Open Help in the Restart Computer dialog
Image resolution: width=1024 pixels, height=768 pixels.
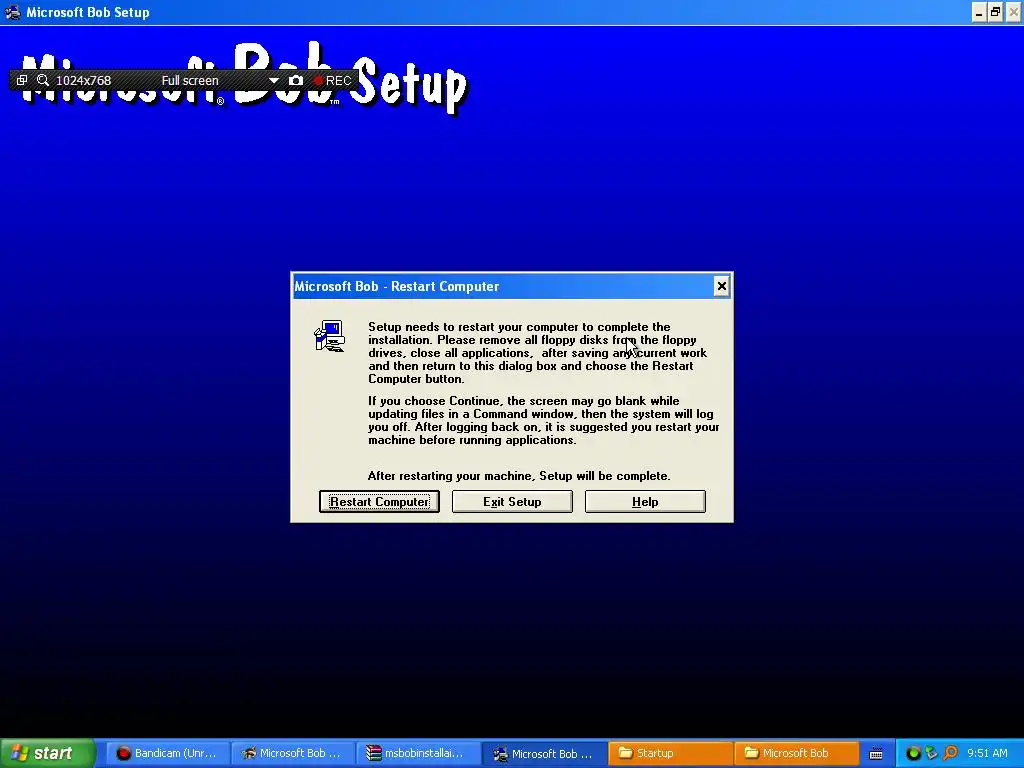tap(645, 502)
